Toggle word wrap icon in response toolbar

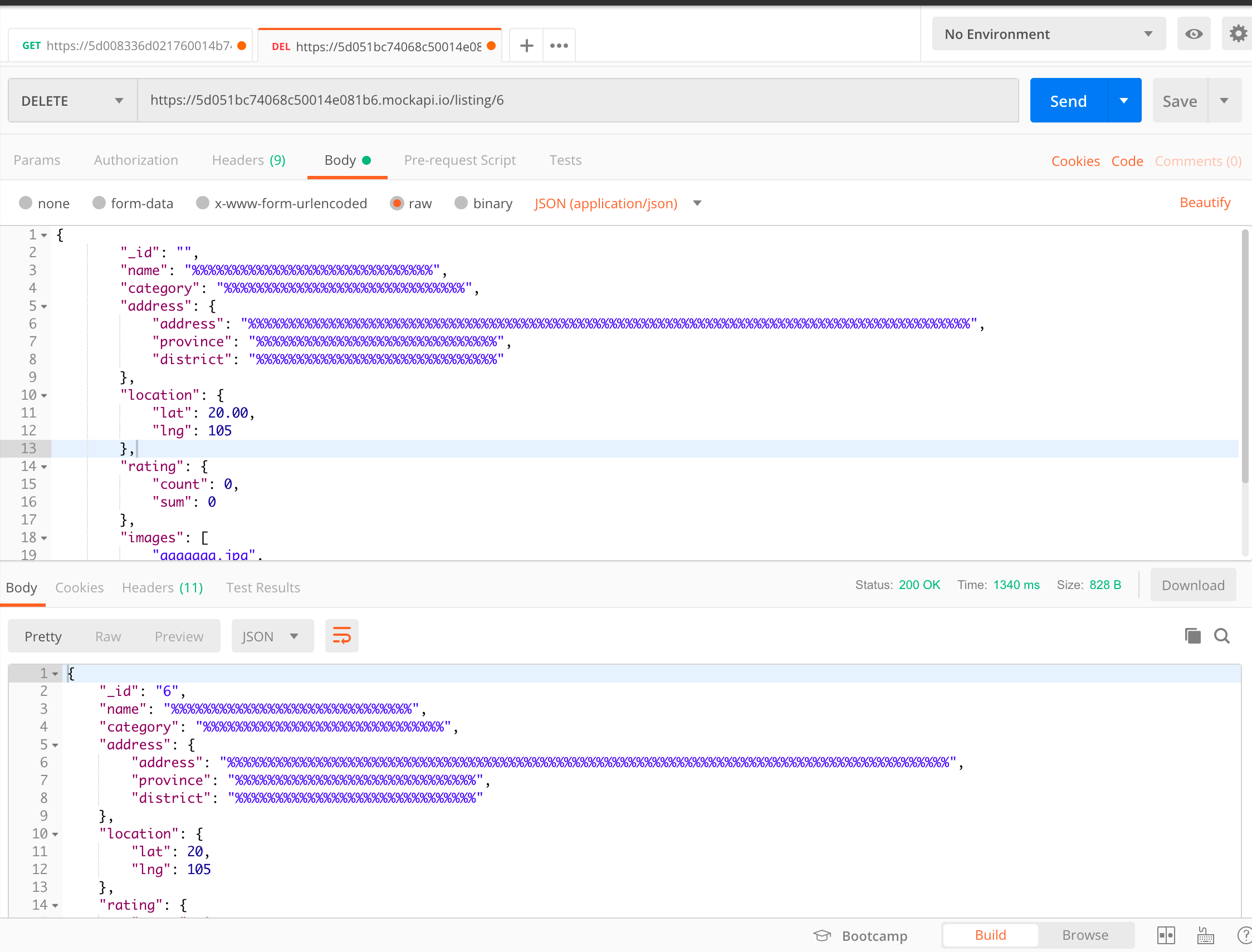(342, 636)
